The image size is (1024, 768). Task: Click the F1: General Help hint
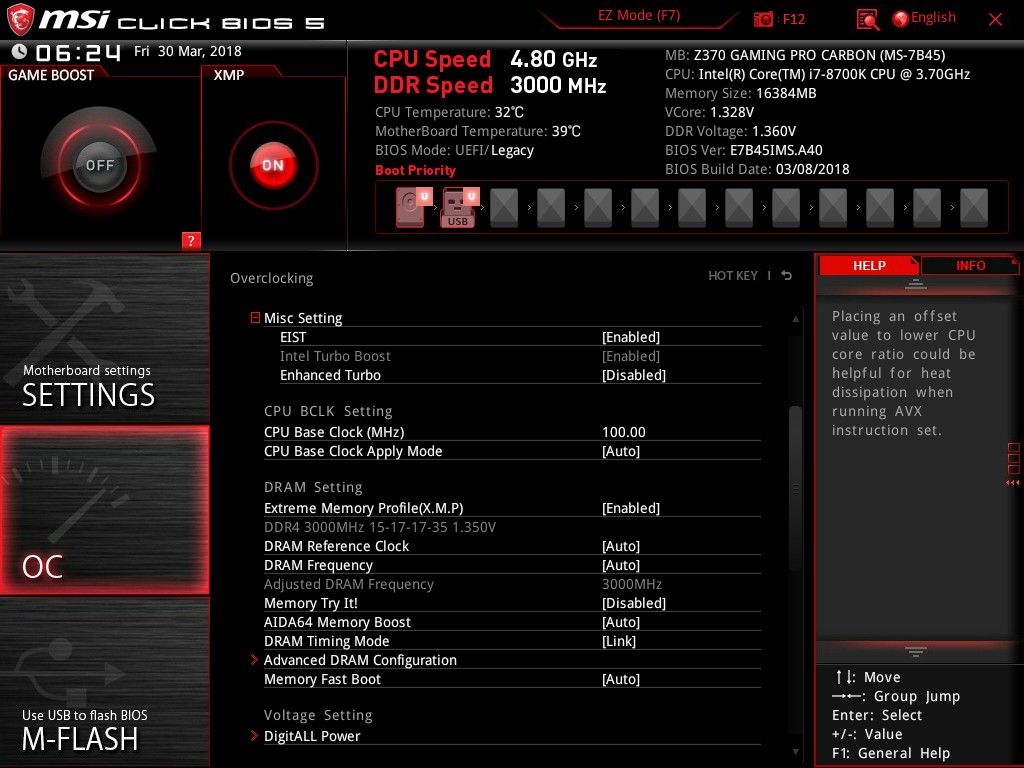[891, 753]
